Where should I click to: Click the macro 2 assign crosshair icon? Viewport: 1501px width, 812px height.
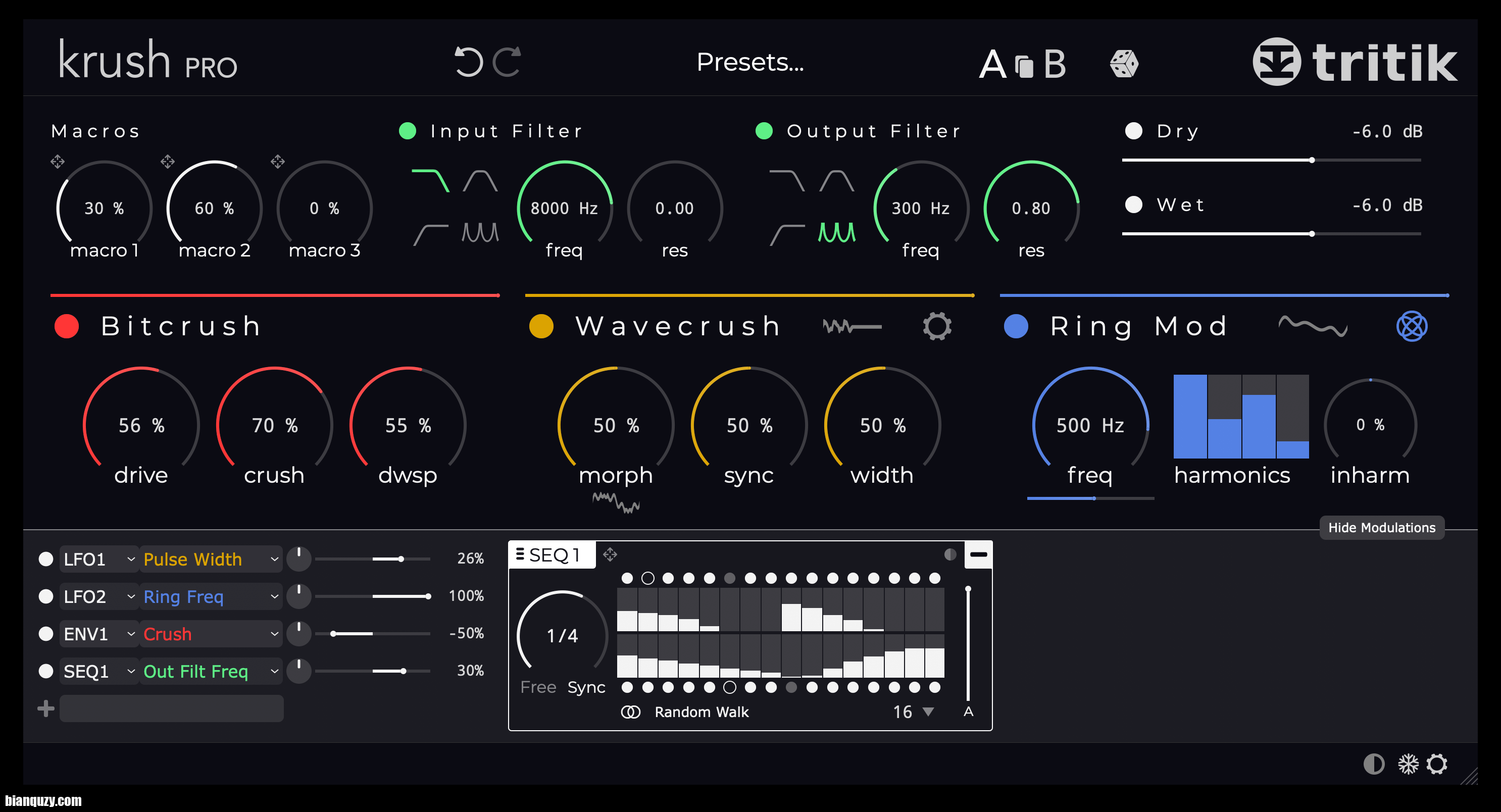[x=167, y=162]
